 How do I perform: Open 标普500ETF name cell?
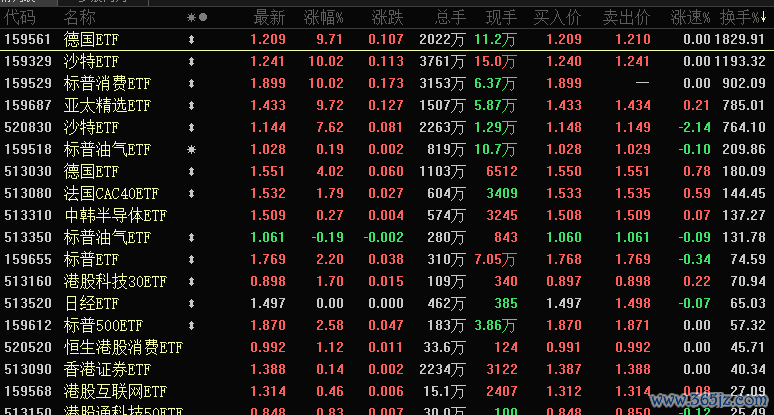coord(103,325)
